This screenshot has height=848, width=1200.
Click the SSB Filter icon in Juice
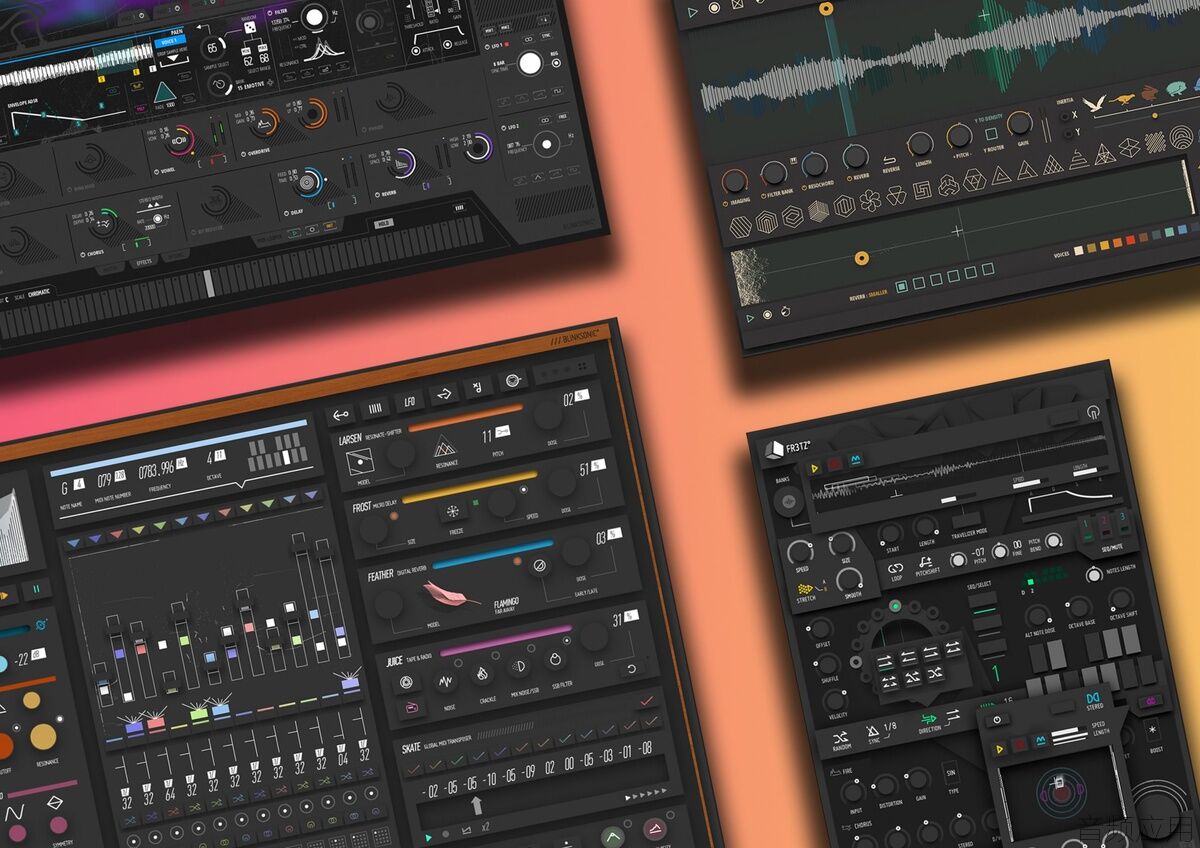click(x=556, y=661)
